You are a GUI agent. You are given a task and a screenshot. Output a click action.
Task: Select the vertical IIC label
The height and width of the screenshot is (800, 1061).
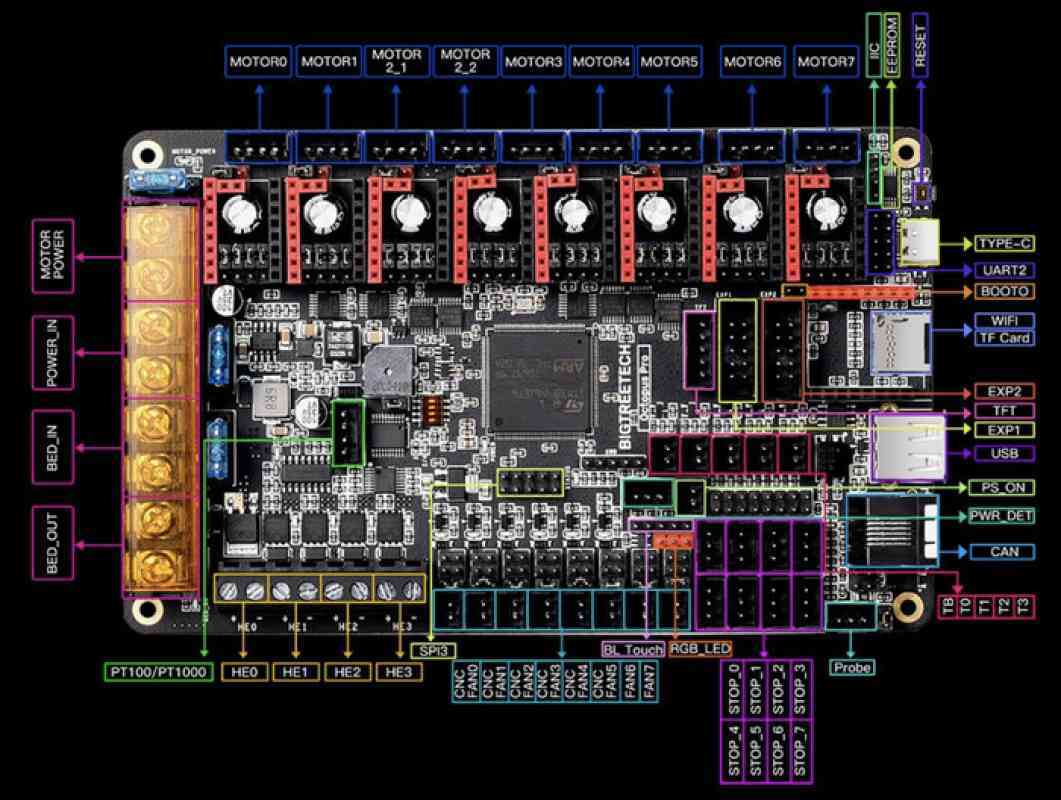point(874,45)
